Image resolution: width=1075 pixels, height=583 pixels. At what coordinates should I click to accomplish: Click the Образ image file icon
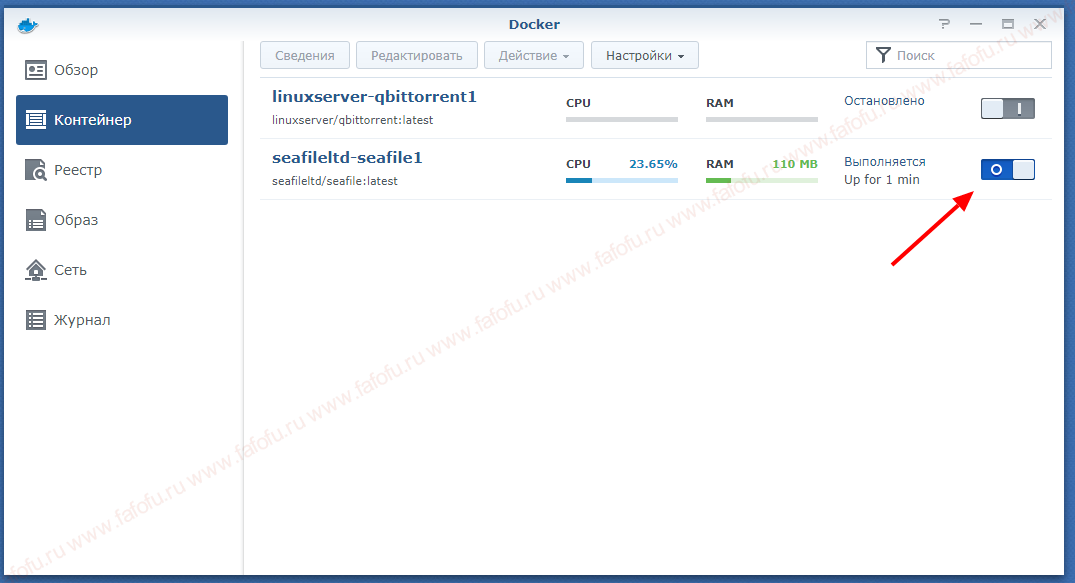coord(36,220)
